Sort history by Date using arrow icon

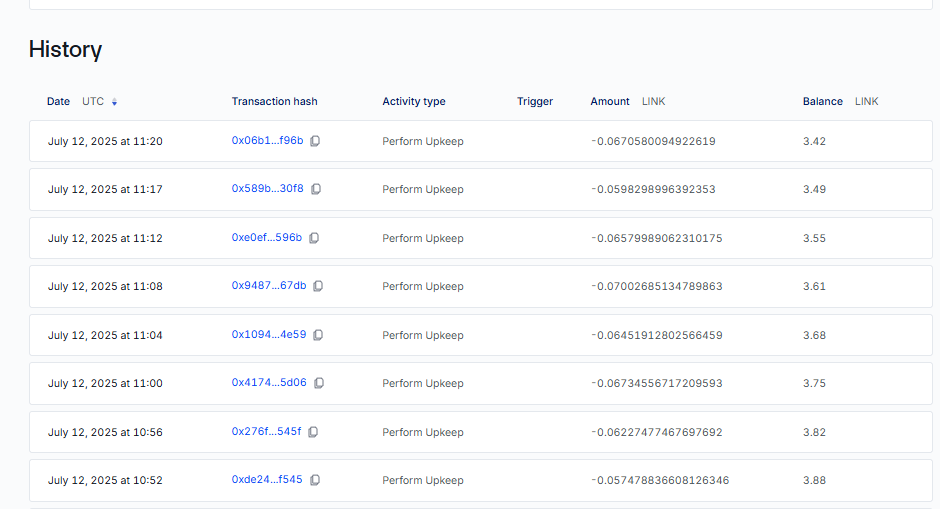point(114,102)
